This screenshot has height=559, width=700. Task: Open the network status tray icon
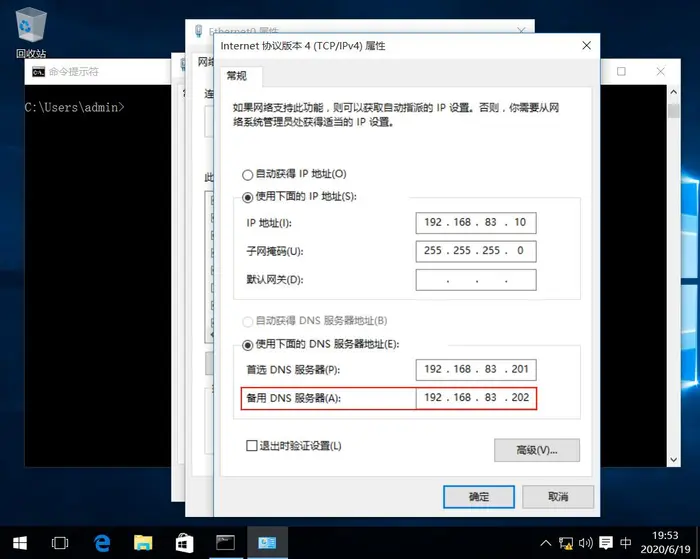(566, 543)
